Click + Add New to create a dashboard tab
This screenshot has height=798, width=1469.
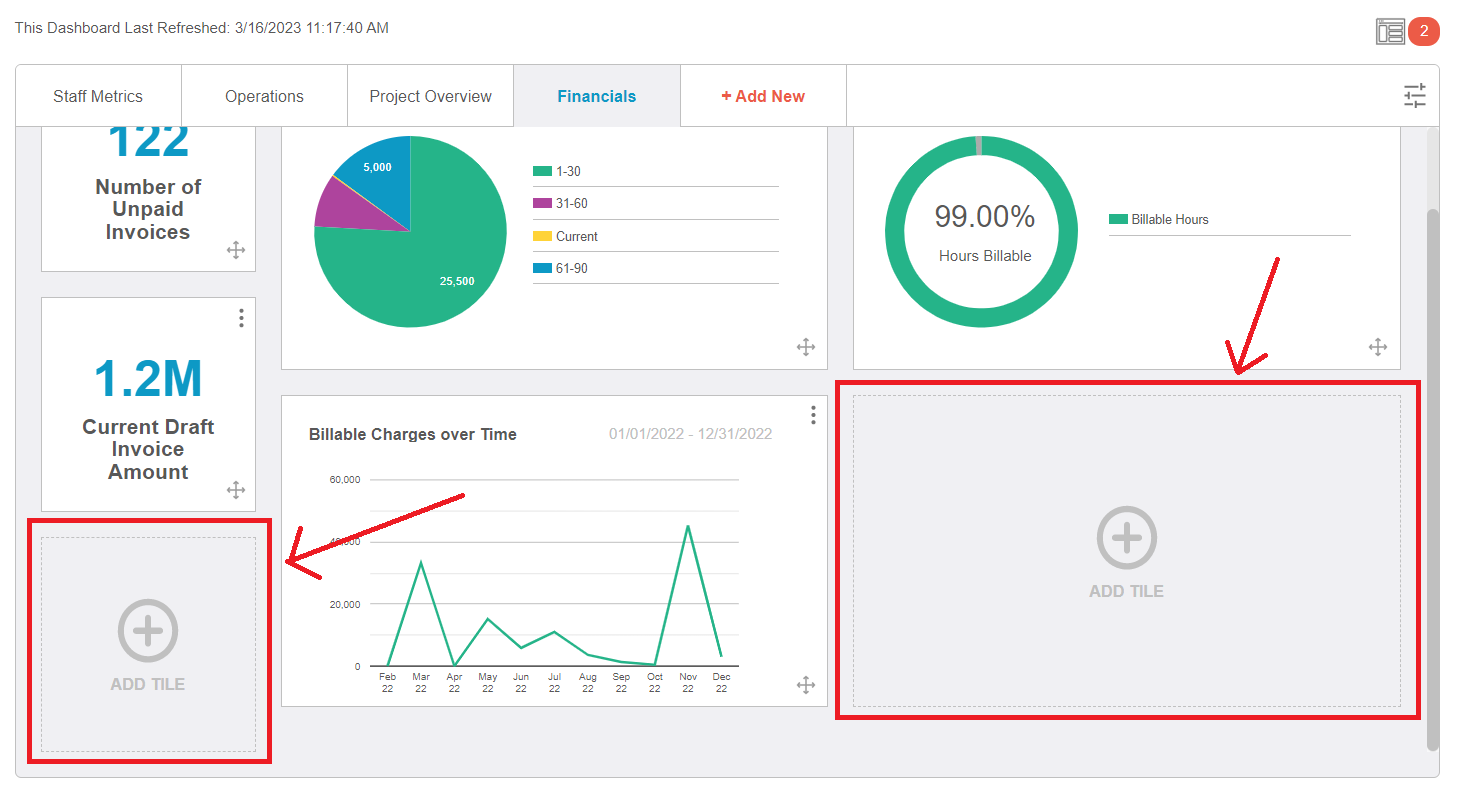click(x=763, y=97)
